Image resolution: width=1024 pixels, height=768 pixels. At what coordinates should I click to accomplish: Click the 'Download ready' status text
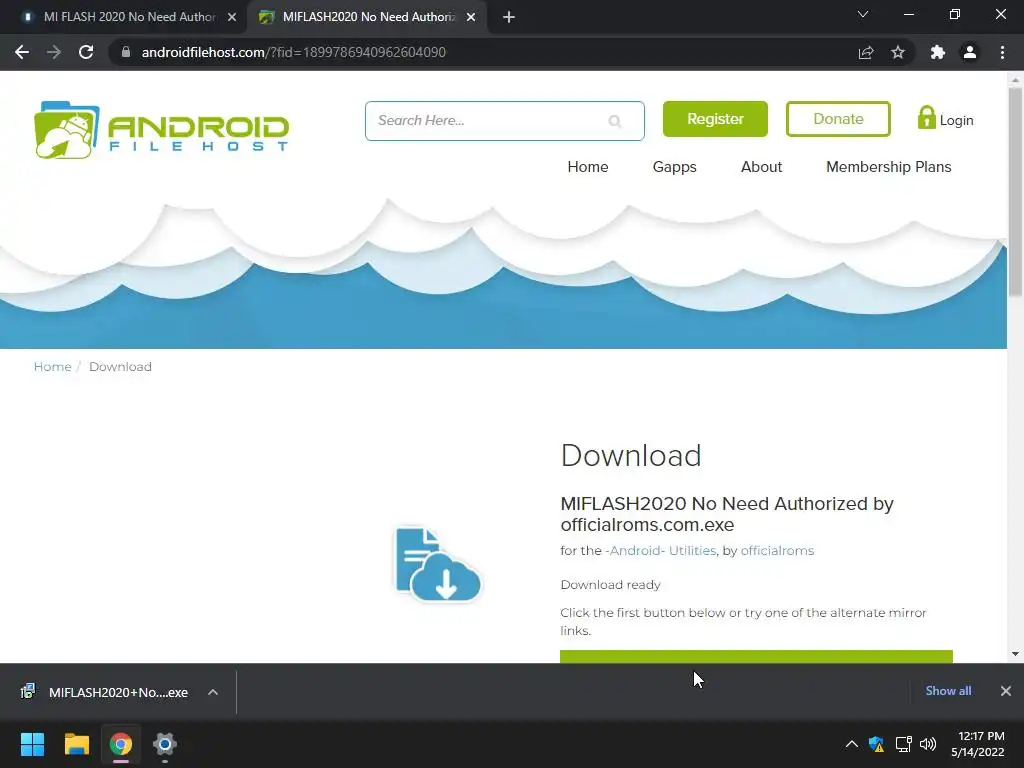point(611,584)
